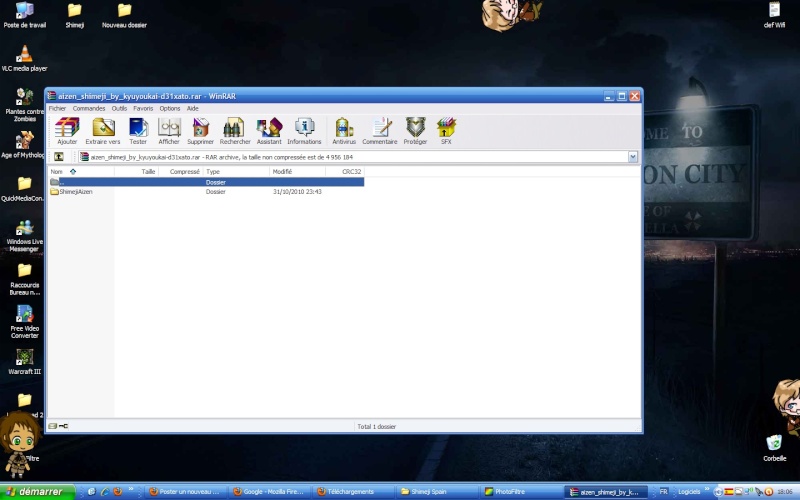Click the drive icon in status bar
Image resolution: width=800 pixels, height=500 pixels.
point(53,426)
